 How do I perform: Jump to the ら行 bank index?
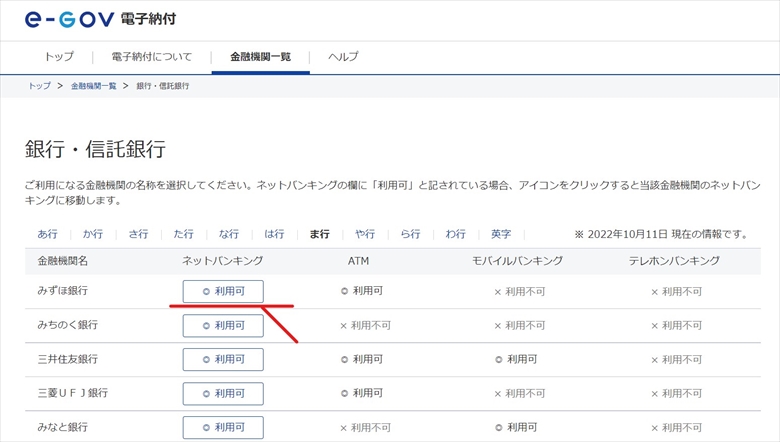tap(410, 234)
